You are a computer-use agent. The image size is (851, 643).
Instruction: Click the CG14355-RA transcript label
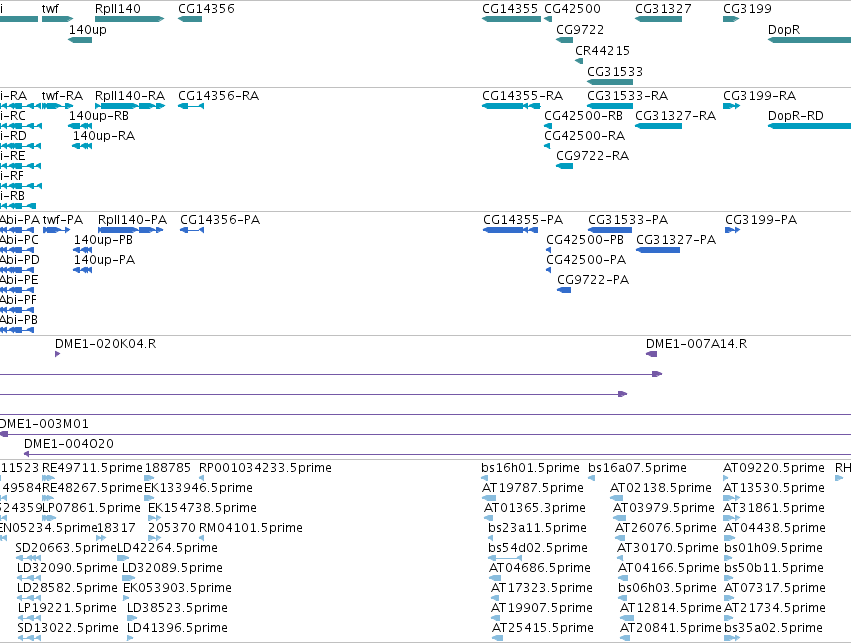(x=523, y=96)
